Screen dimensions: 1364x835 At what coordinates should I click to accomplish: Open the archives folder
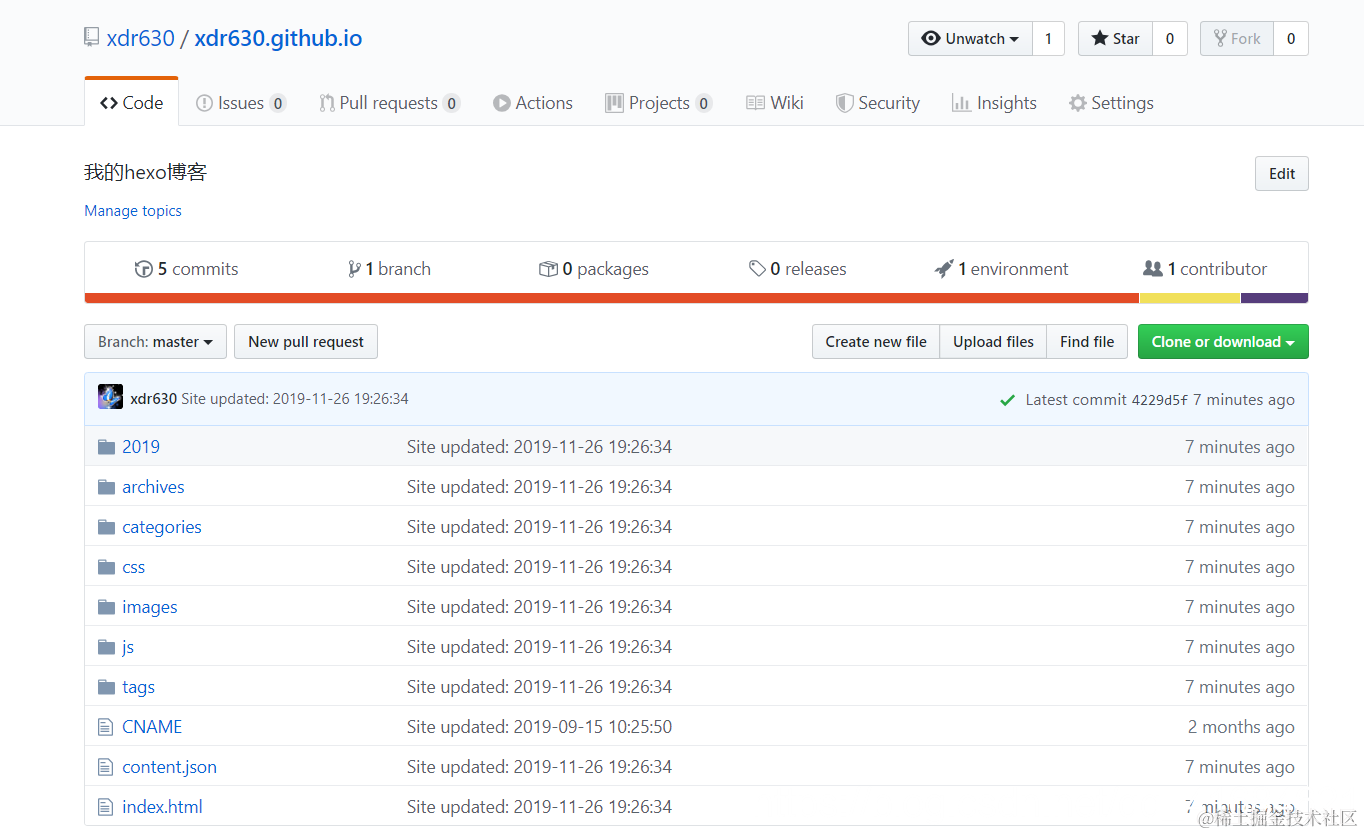click(x=153, y=487)
